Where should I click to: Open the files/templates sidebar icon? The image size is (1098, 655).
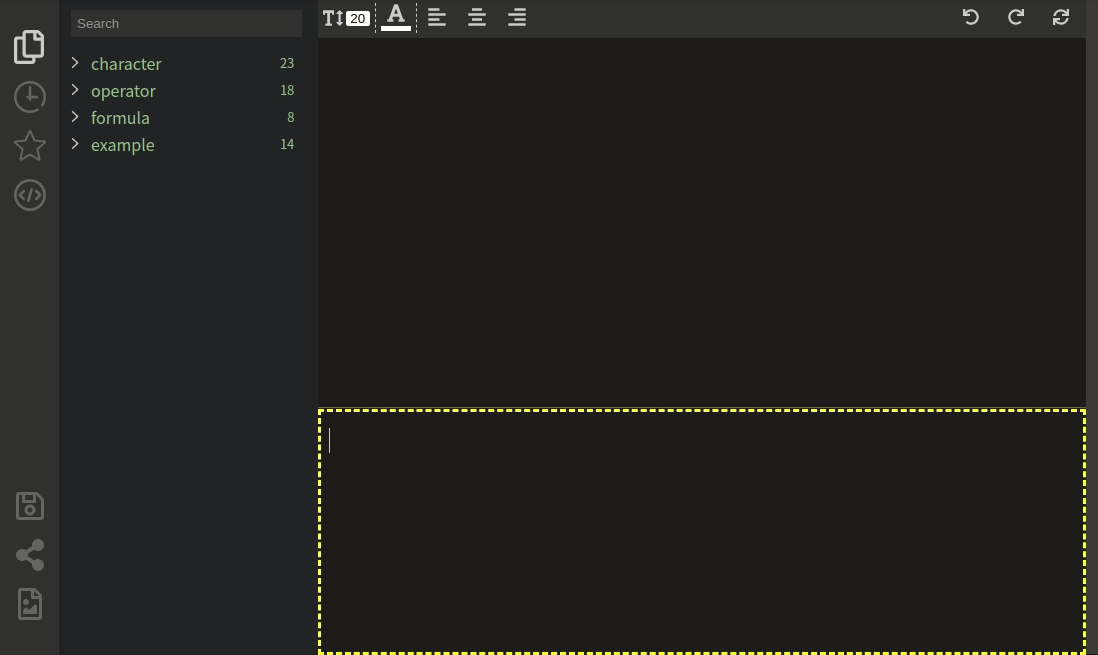click(30, 47)
